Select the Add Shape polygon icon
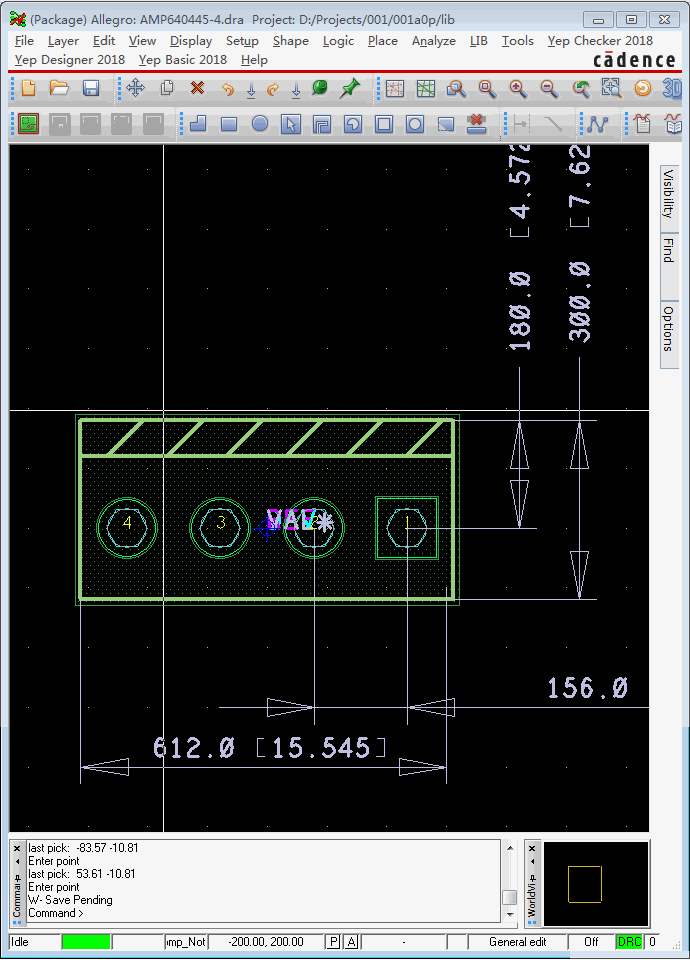 (x=198, y=124)
